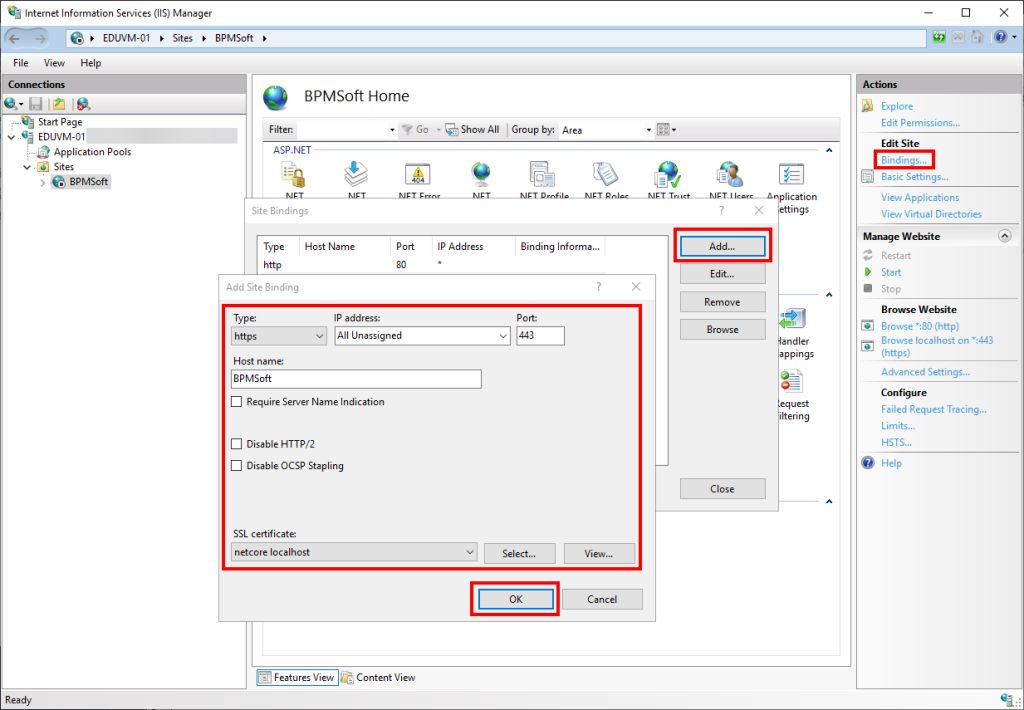Open Advanced Settings... in Actions pane
The width and height of the screenshot is (1024, 710).
tap(925, 372)
